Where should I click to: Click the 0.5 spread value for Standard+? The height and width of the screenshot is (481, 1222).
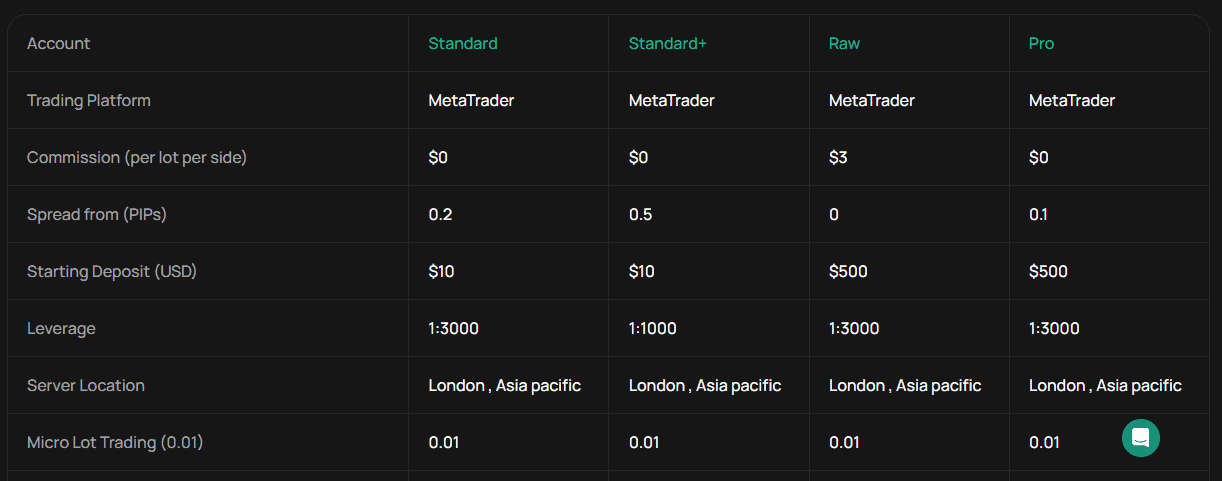click(641, 214)
